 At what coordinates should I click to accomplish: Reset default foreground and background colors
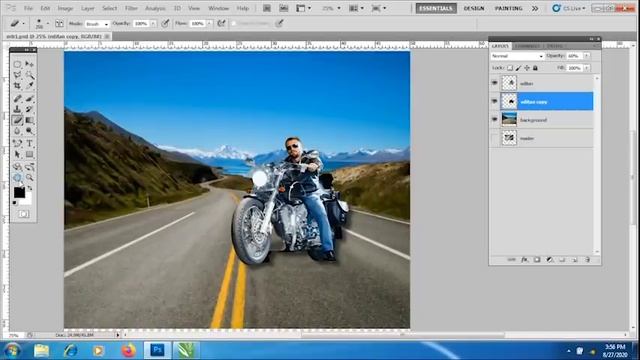click(15, 202)
